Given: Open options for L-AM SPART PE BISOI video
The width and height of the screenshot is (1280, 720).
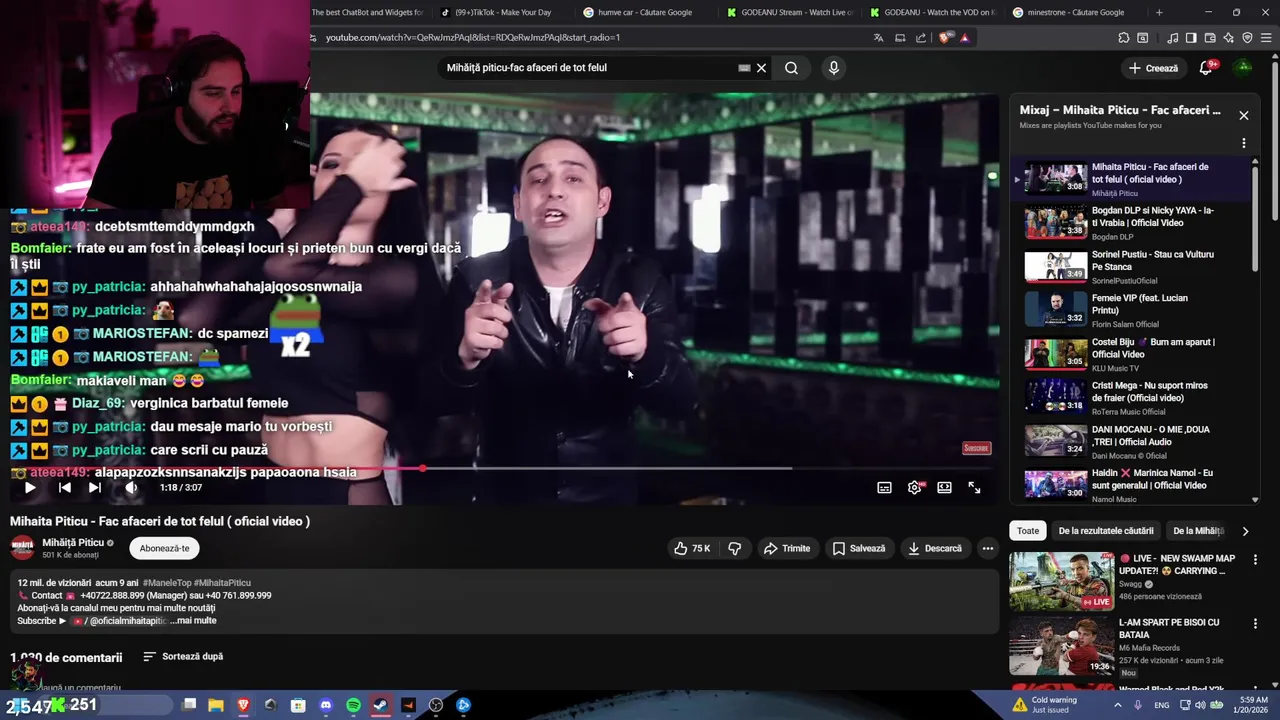Looking at the screenshot, I should (1255, 624).
